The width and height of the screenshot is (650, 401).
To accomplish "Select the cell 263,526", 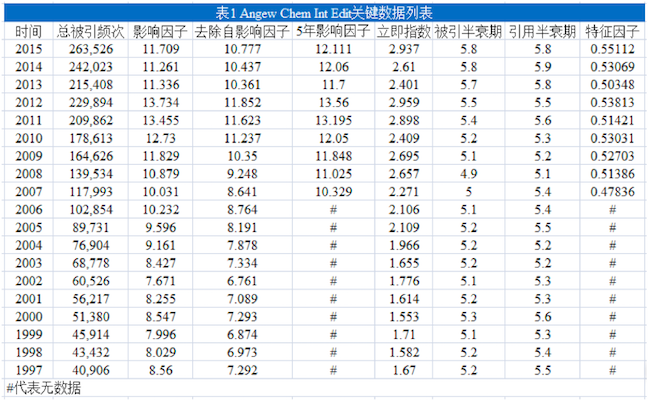I will pyautogui.click(x=91, y=49).
